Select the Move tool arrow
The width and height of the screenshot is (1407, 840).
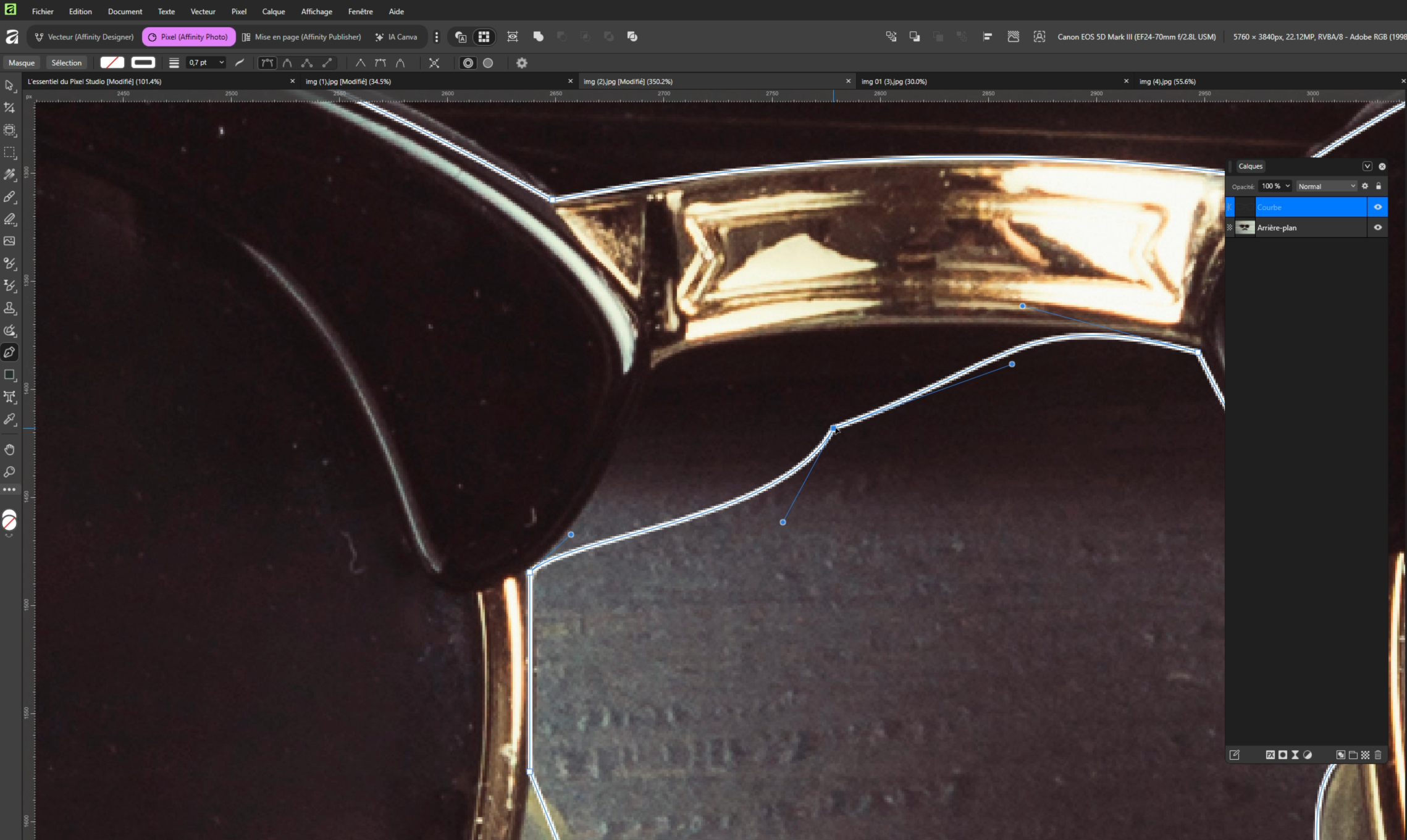pos(9,85)
